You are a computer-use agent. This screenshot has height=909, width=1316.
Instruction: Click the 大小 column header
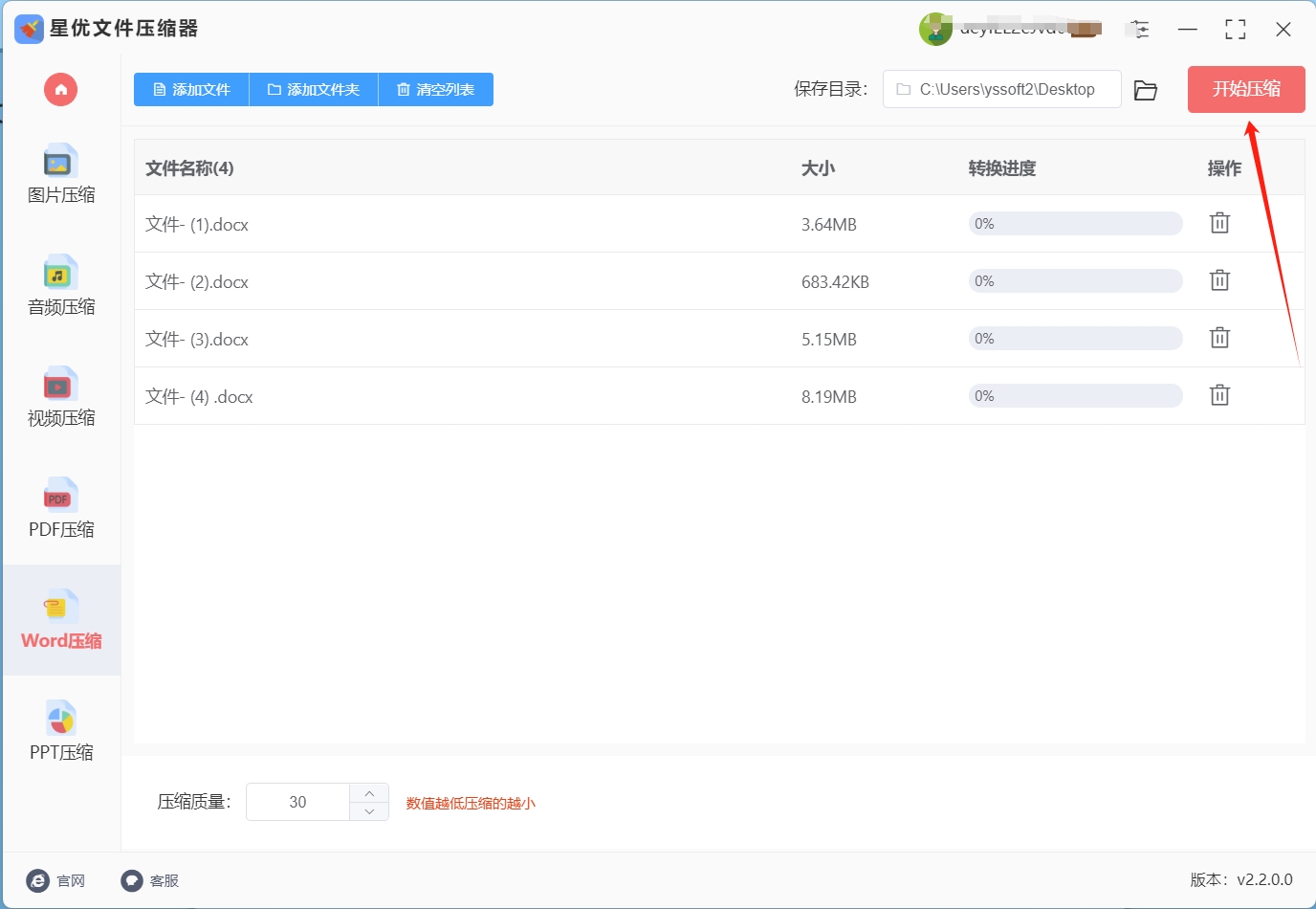coord(818,168)
